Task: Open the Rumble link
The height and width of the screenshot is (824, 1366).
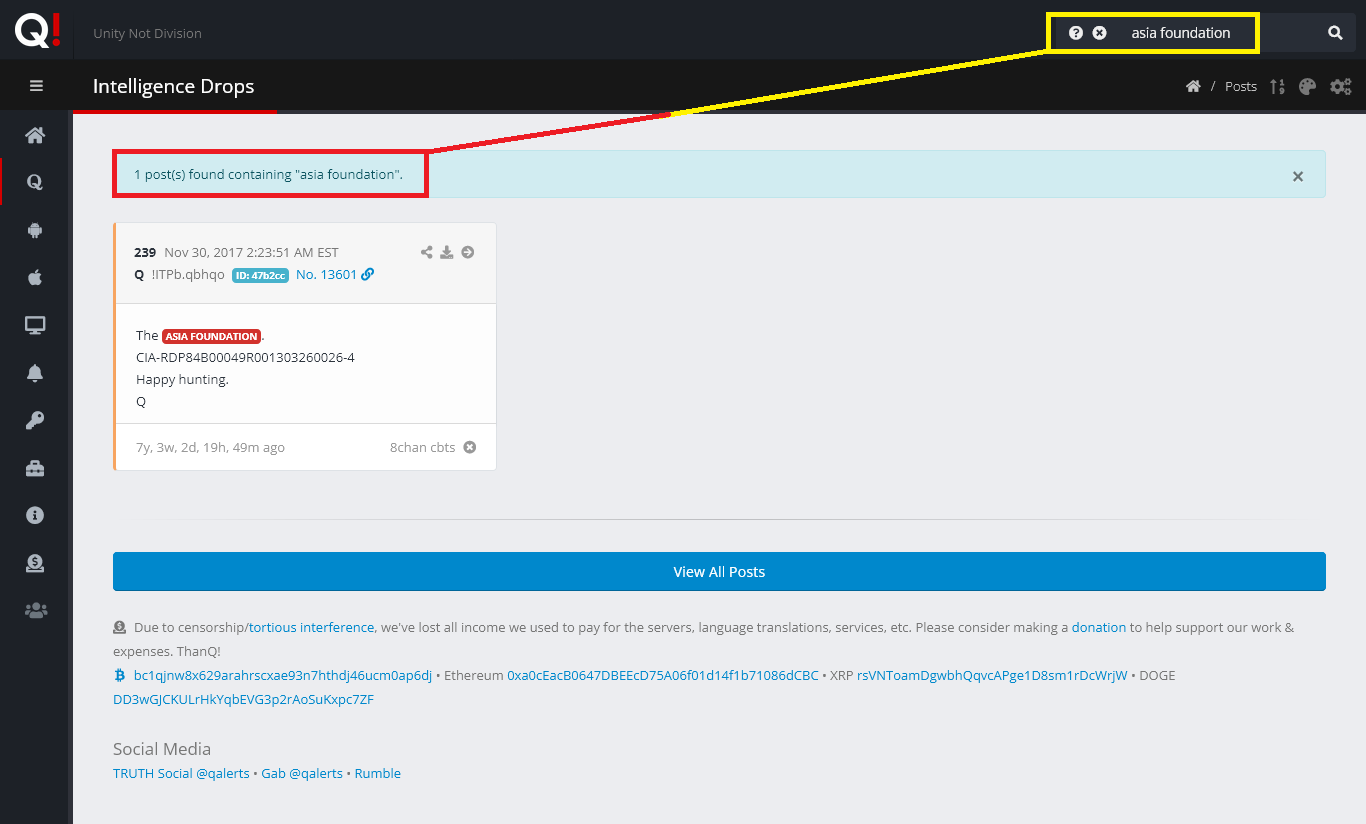Action: point(378,773)
